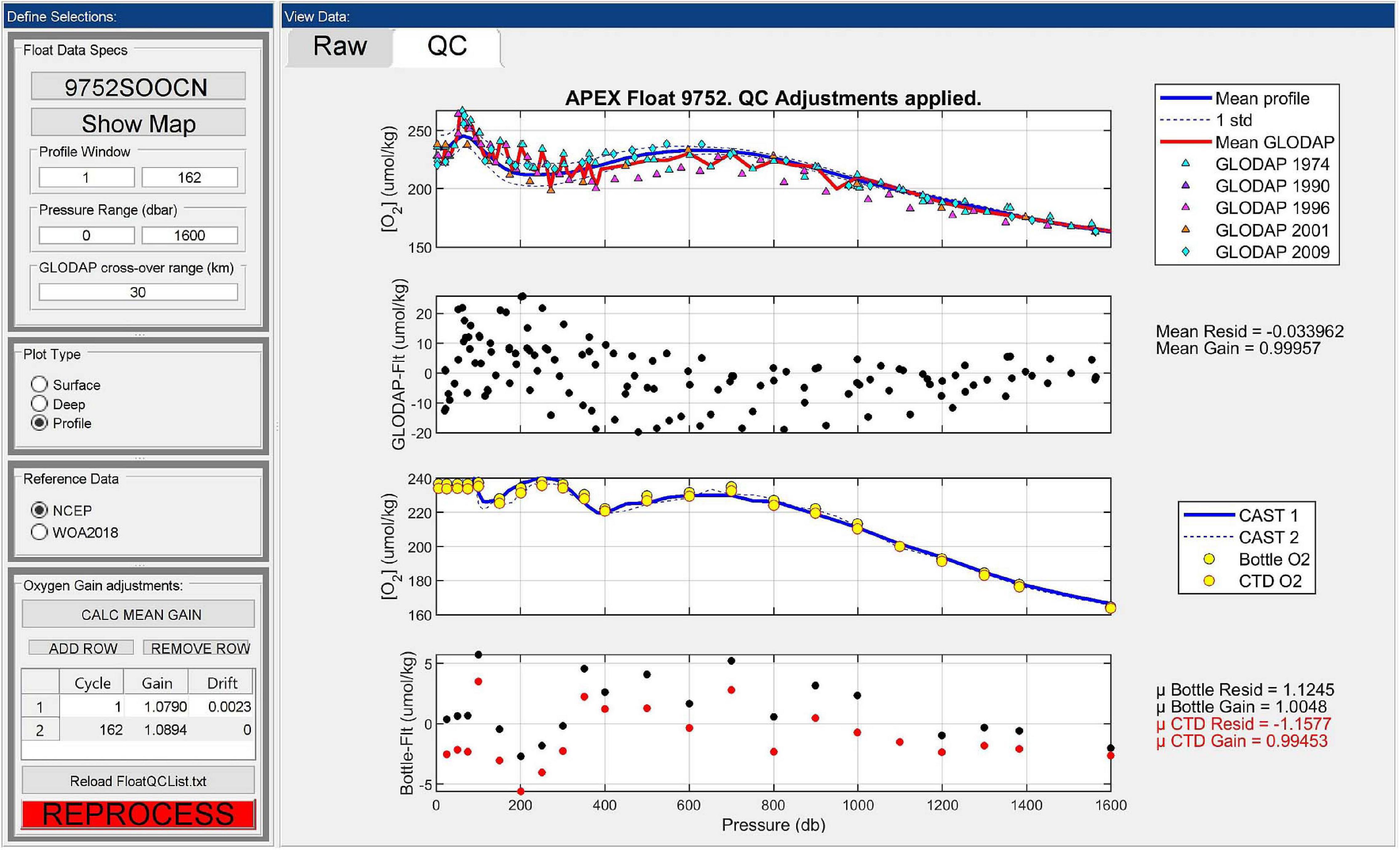The height and width of the screenshot is (850, 1400).
Task: Click the μ Bottle Gain = 1.0048 text
Action: [x=1242, y=706]
